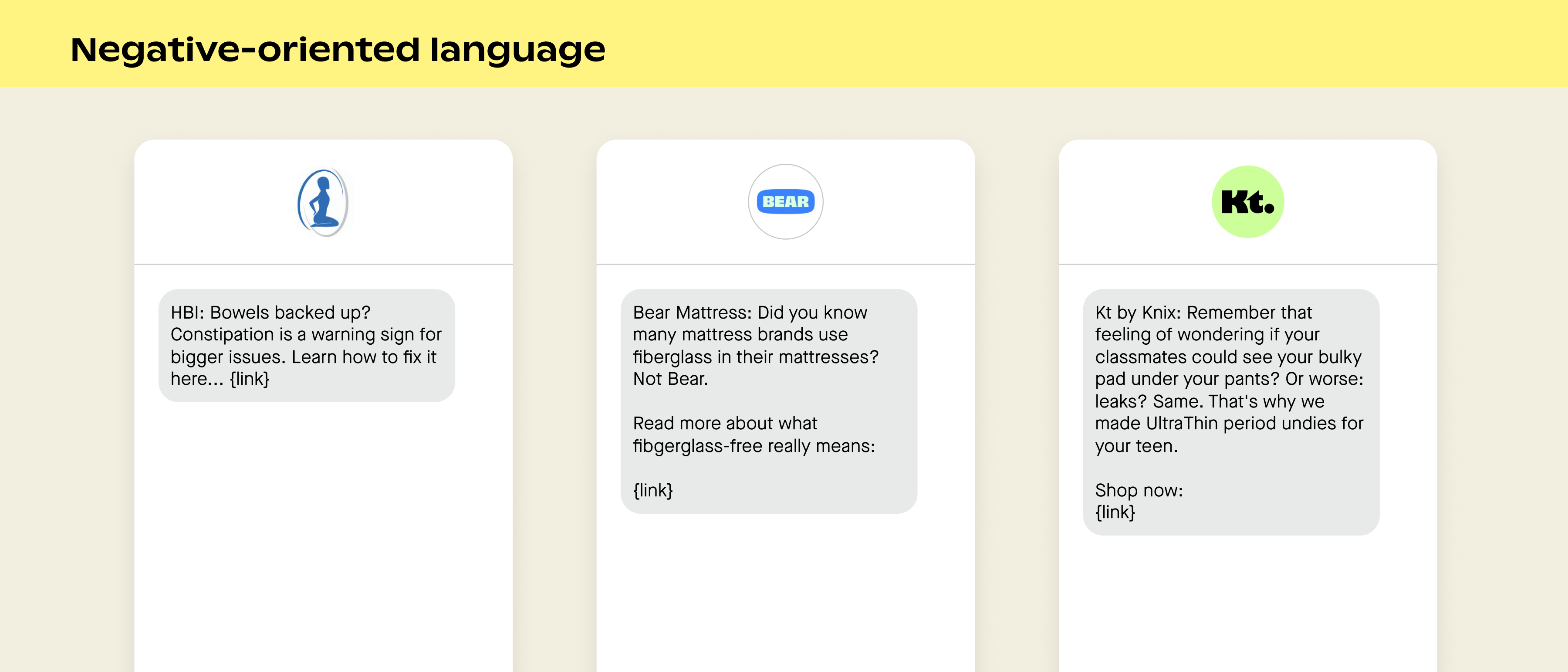
Task: Click 'Read more about what' line
Action: (x=725, y=424)
